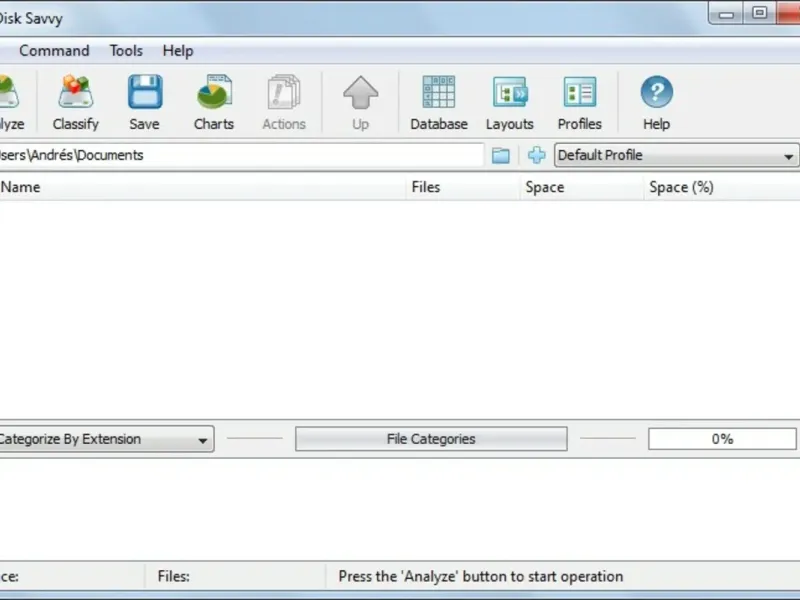Expand the Default Profile dropdown
The width and height of the screenshot is (800, 600).
[677, 155]
